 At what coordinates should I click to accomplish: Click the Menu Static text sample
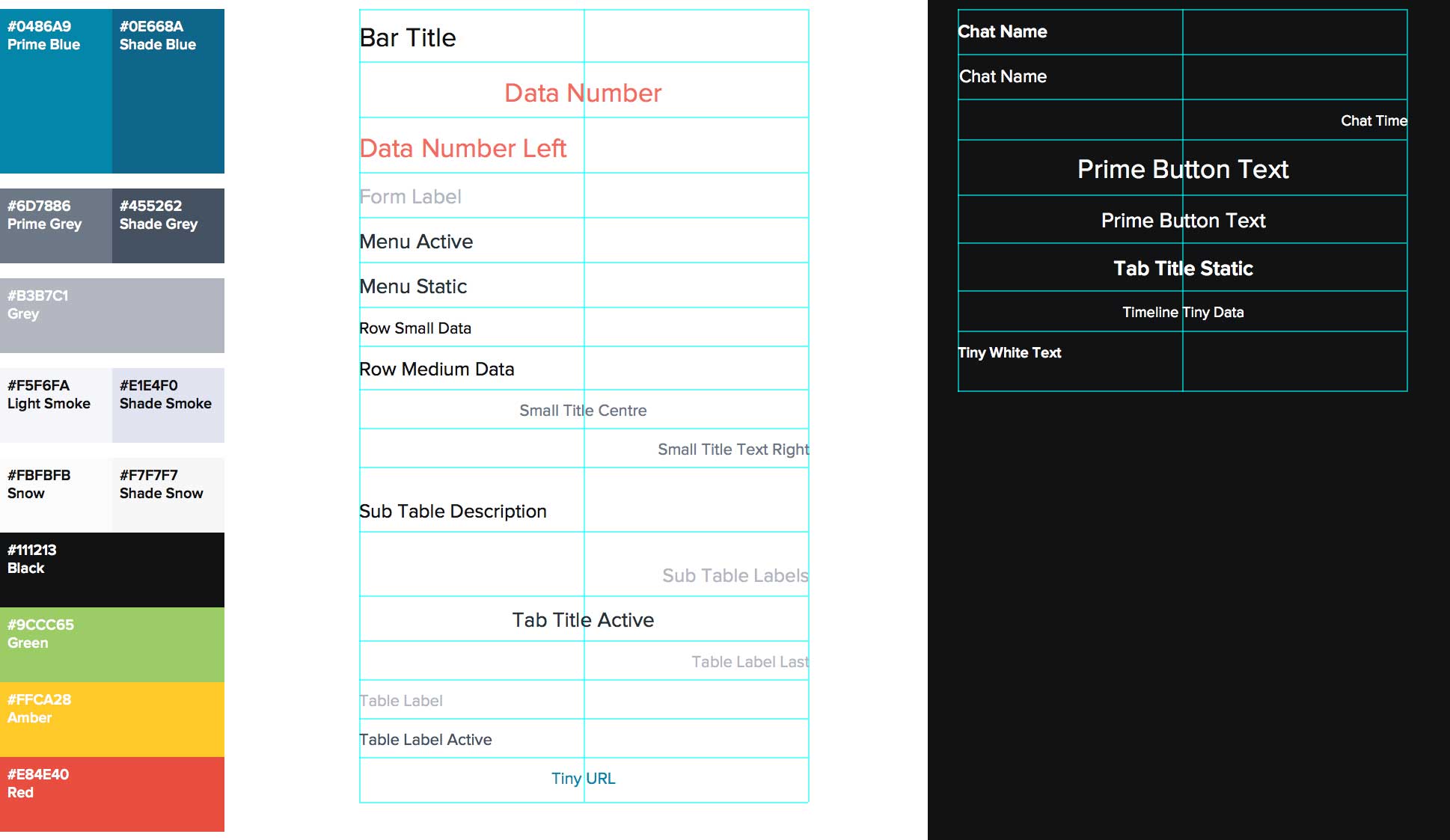[x=413, y=286]
